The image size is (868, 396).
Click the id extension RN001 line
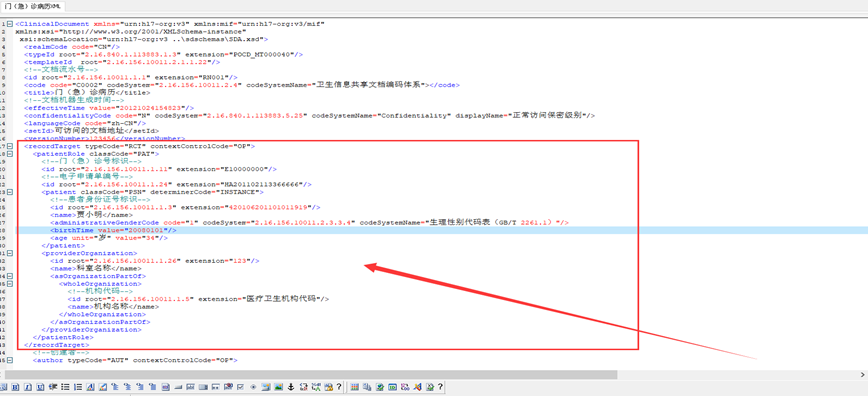click(x=131, y=77)
